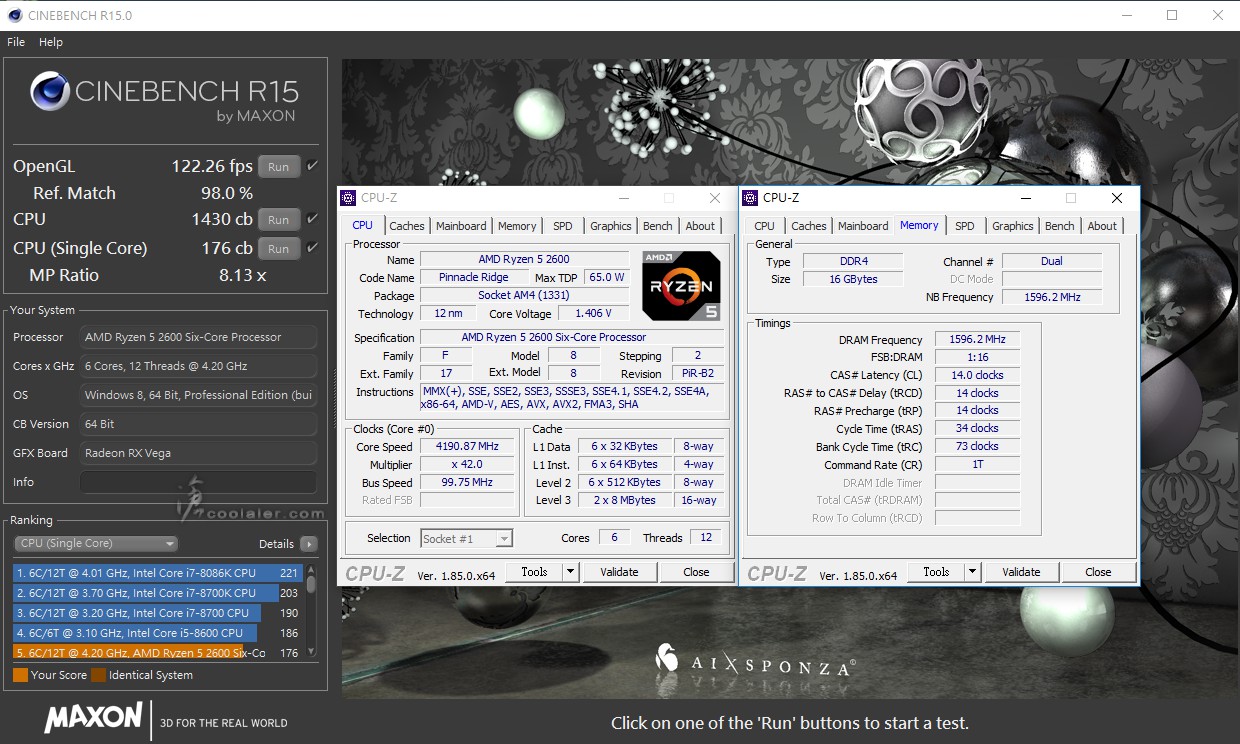Switch to Memory tab in left CPU-Z
The height and width of the screenshot is (744, 1240).
pos(517,226)
